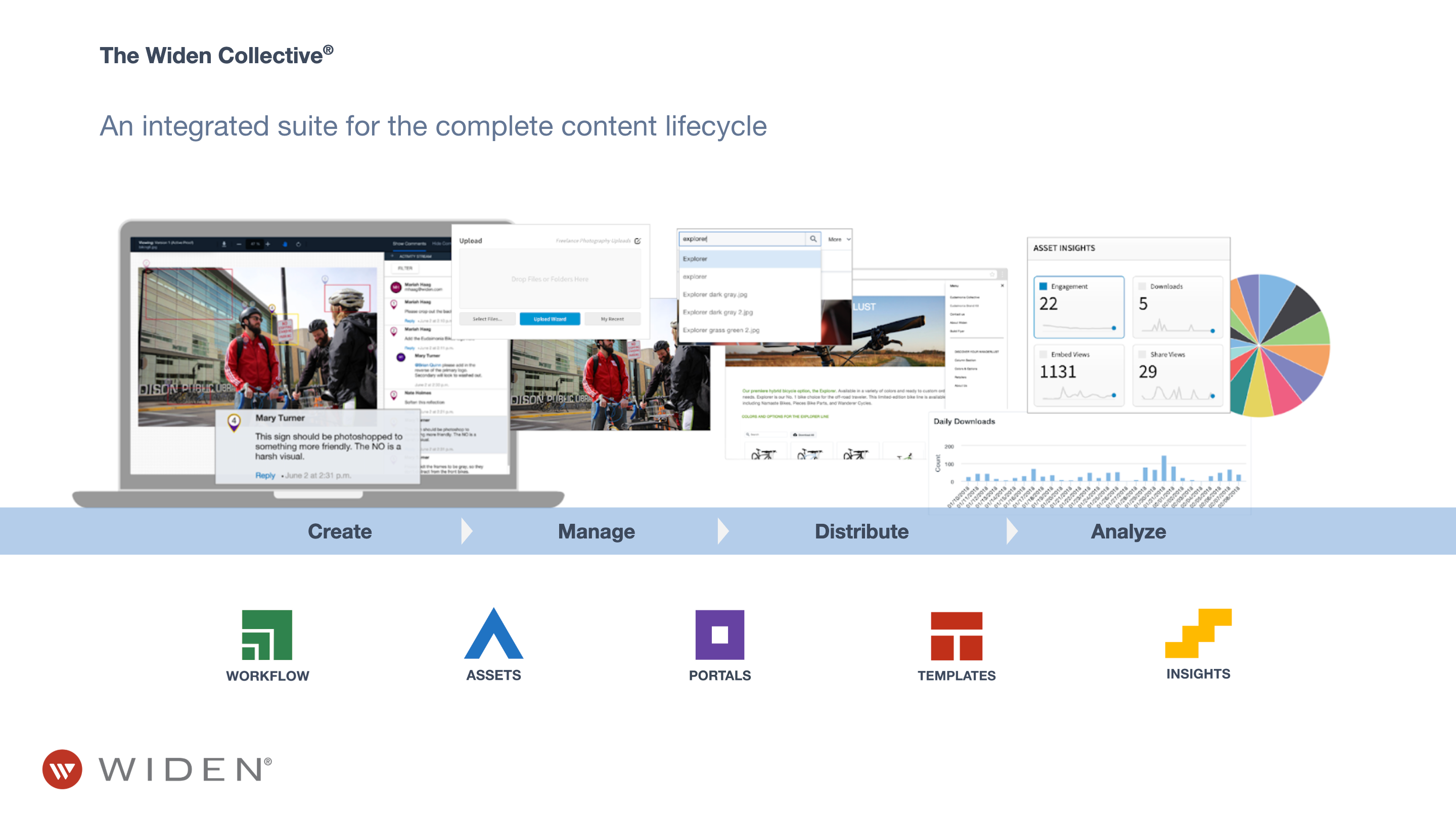Click Contact us in portal menu
This screenshot has height=813, width=1456.
(x=958, y=314)
